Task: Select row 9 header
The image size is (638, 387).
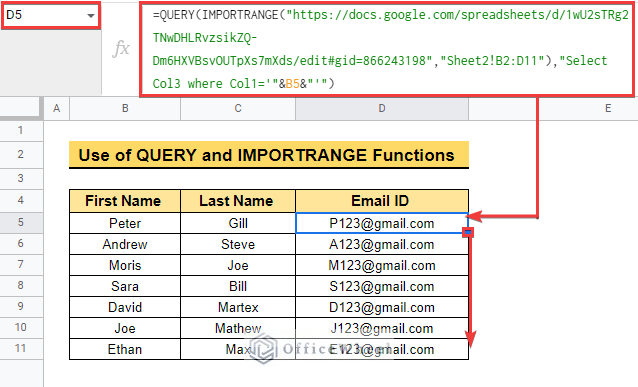Action: point(21,306)
